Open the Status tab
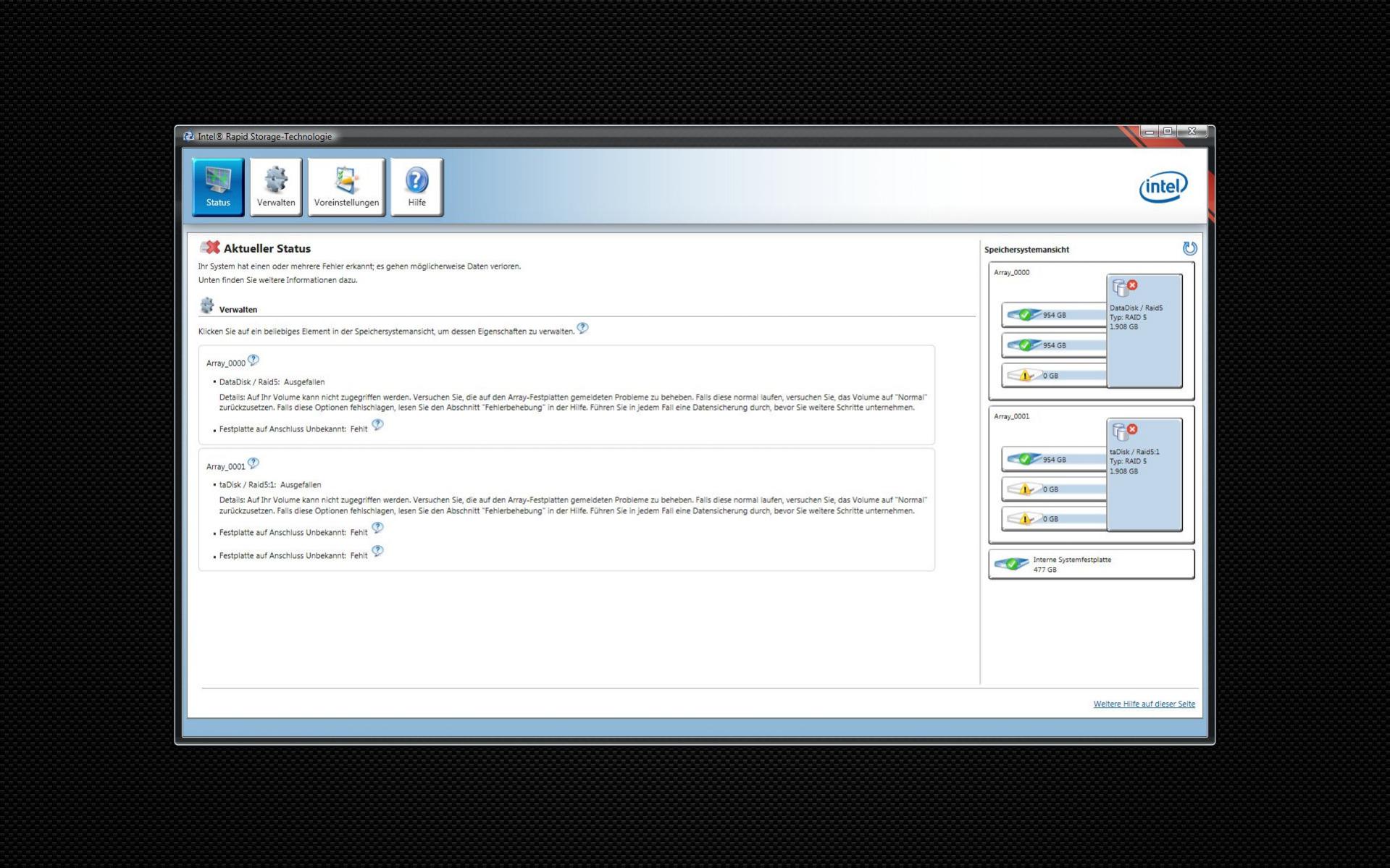 pyautogui.click(x=218, y=187)
